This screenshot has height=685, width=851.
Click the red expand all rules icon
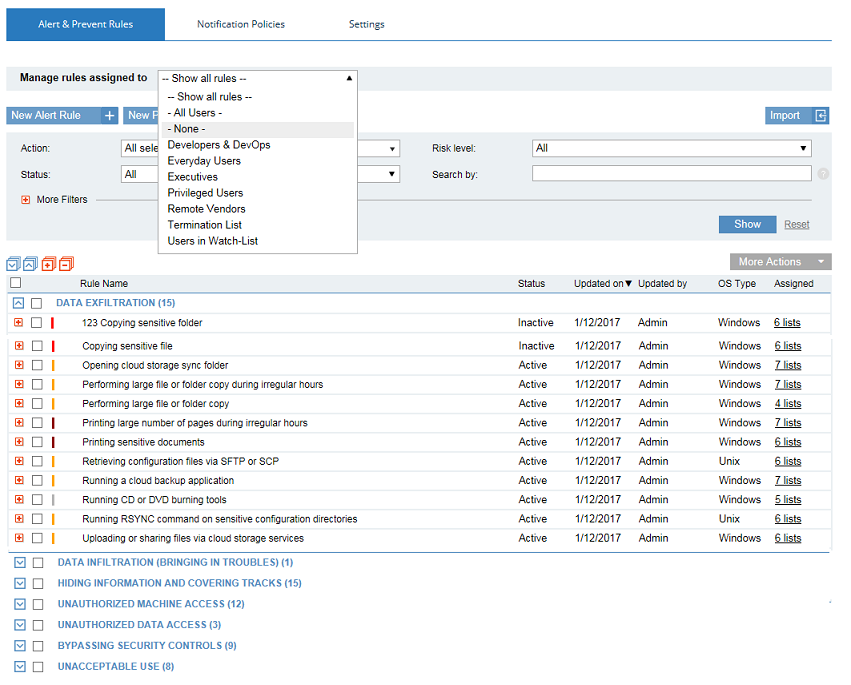pos(48,264)
